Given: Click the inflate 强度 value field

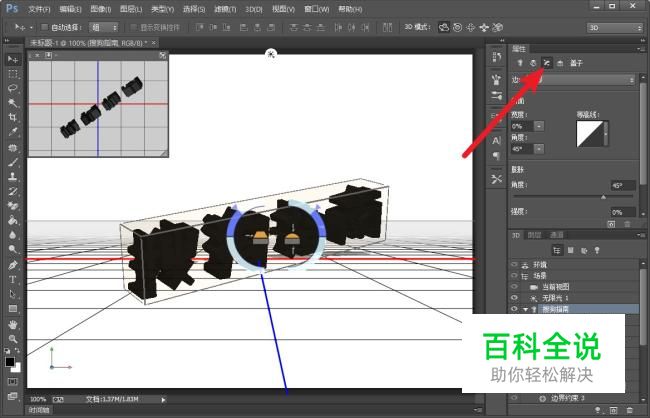Looking at the screenshot, I should coord(623,212).
